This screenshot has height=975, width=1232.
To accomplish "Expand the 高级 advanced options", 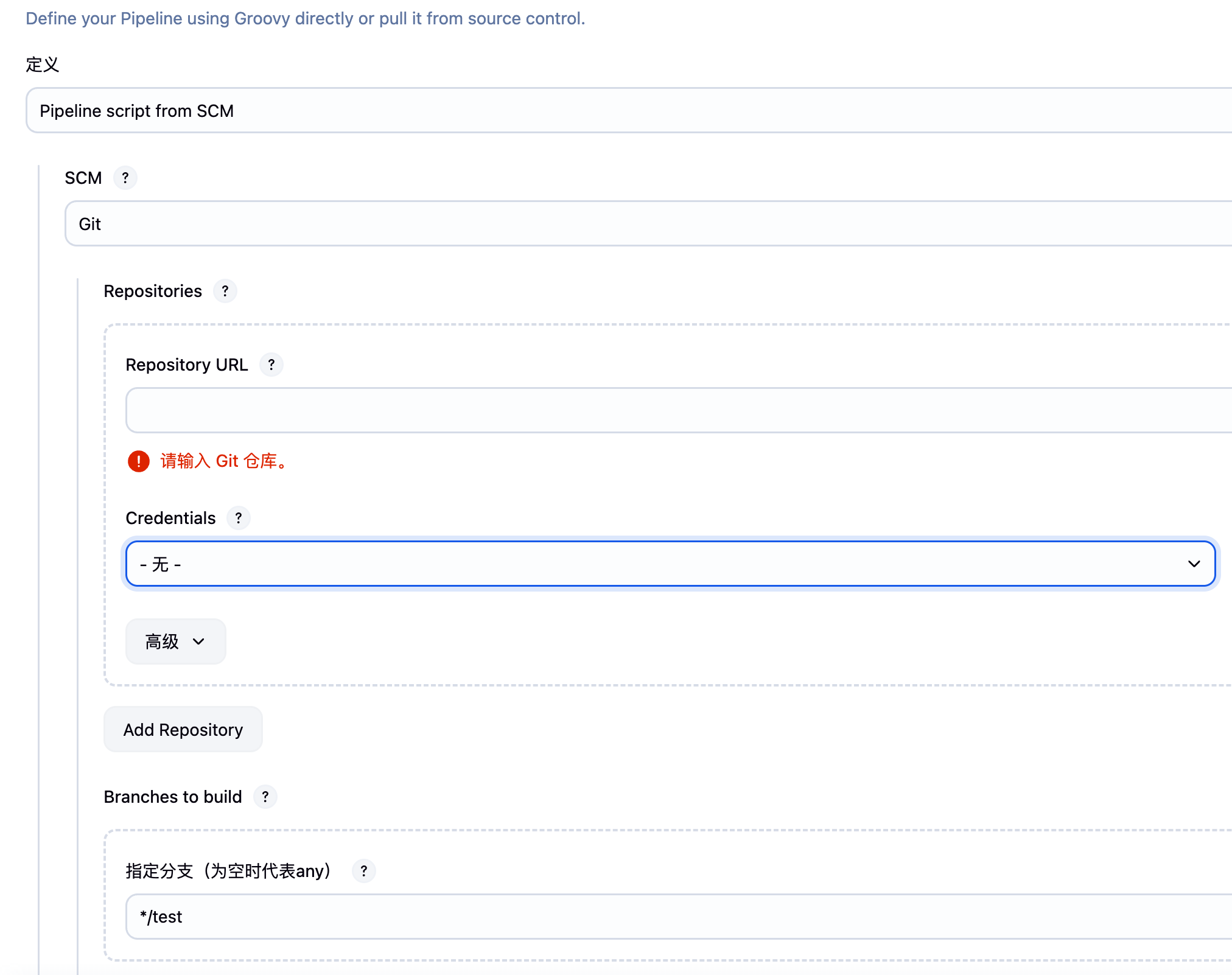I will tap(175, 641).
